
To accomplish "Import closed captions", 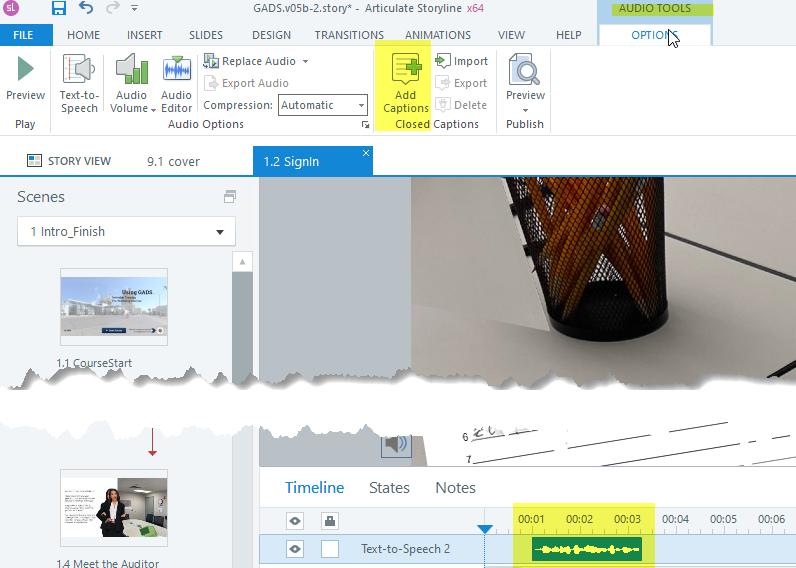I will click(461, 61).
